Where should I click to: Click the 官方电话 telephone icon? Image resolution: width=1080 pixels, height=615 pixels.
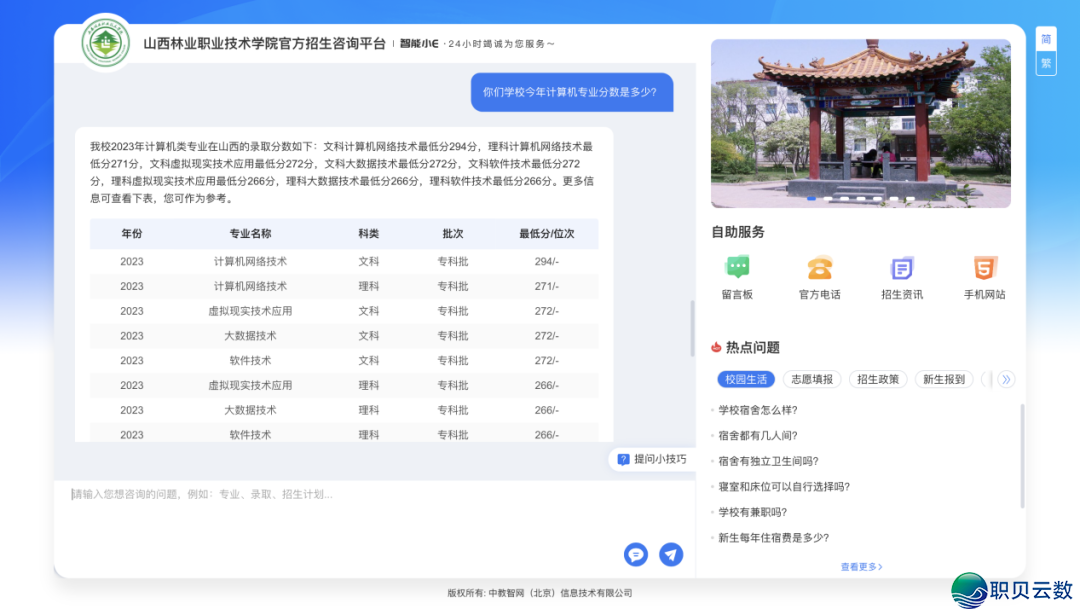pyautogui.click(x=819, y=268)
